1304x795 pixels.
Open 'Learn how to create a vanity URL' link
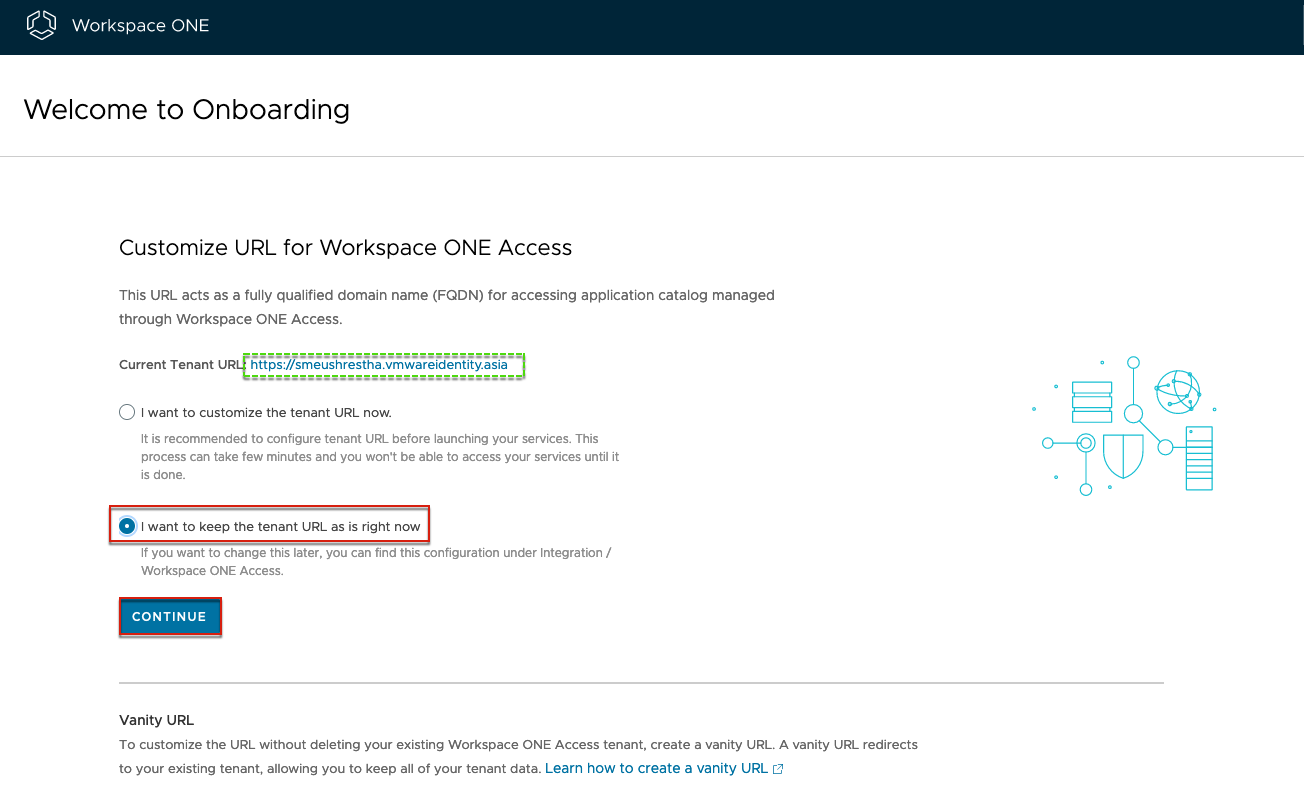656,768
